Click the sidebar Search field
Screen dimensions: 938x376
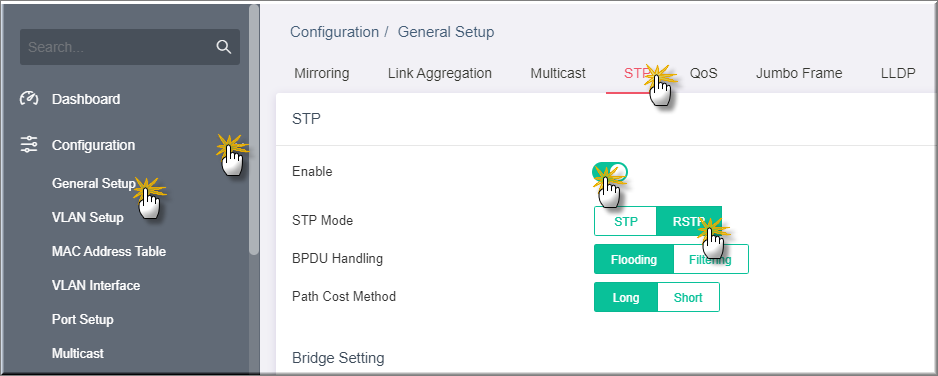tap(130, 47)
